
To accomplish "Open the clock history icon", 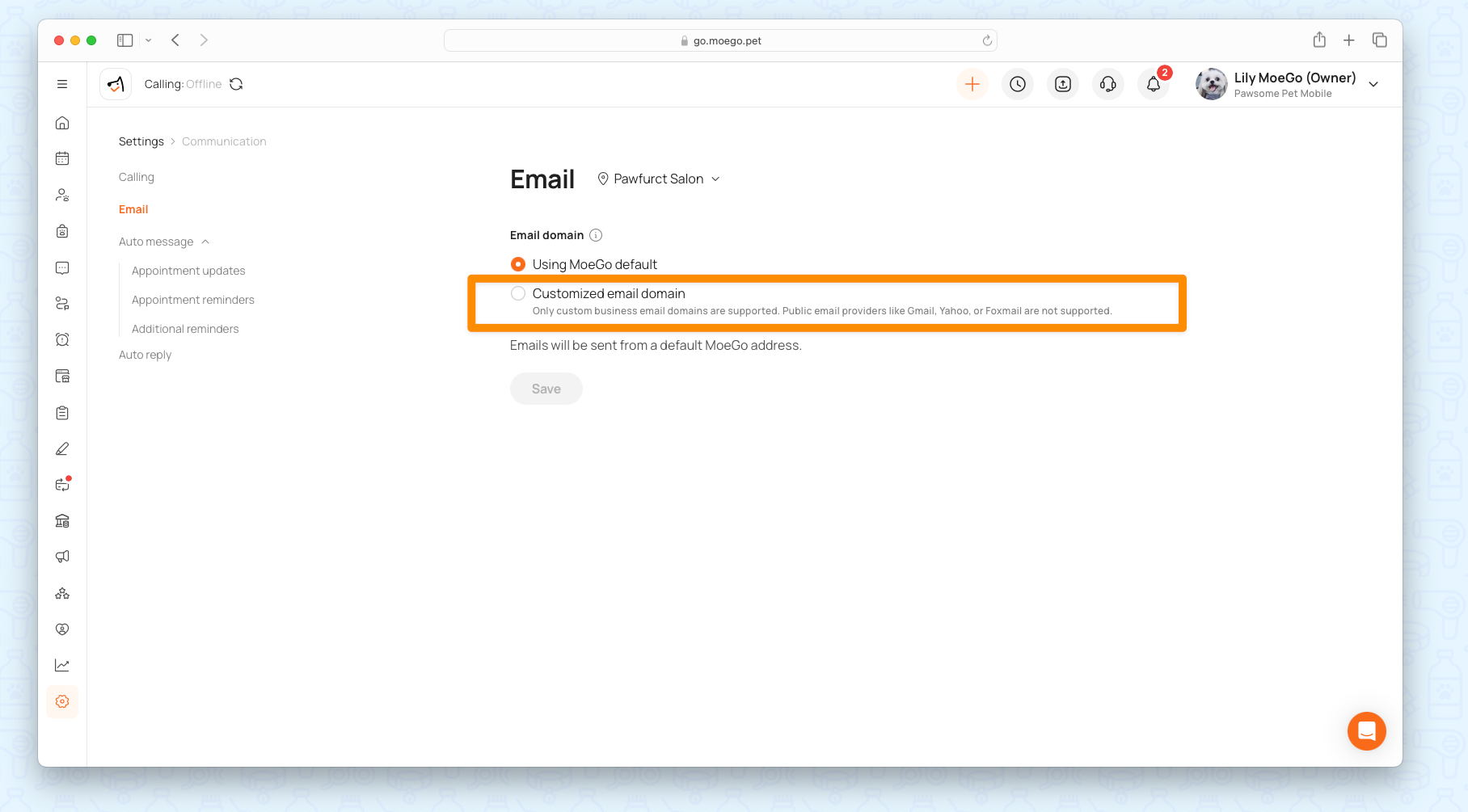I will pos(1018,84).
